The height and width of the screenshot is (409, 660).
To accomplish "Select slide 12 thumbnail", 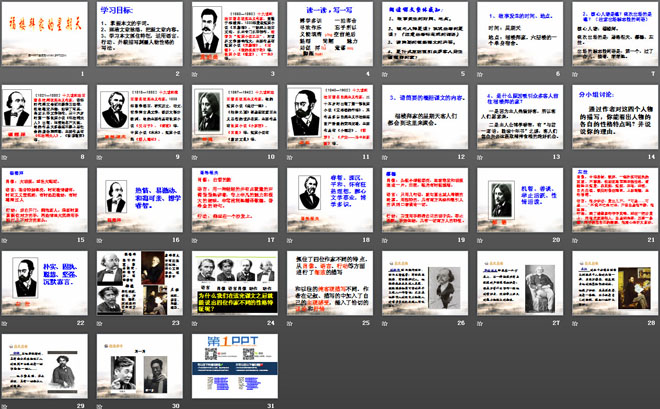I will pyautogui.click(x=425, y=117).
